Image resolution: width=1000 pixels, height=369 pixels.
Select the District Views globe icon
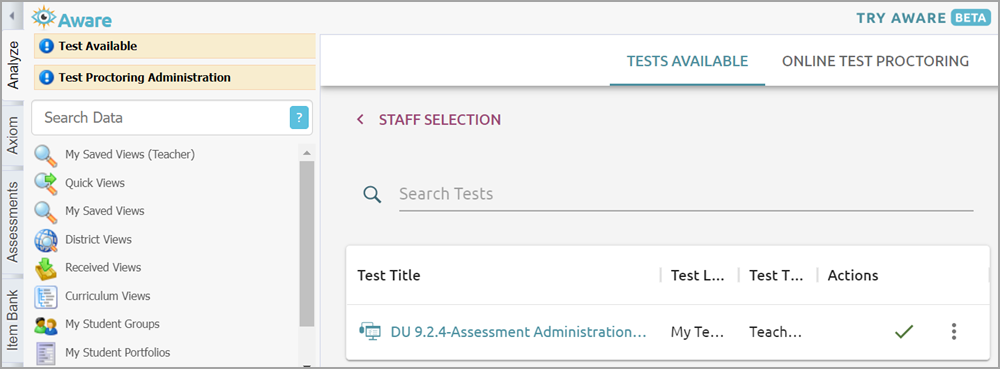46,240
